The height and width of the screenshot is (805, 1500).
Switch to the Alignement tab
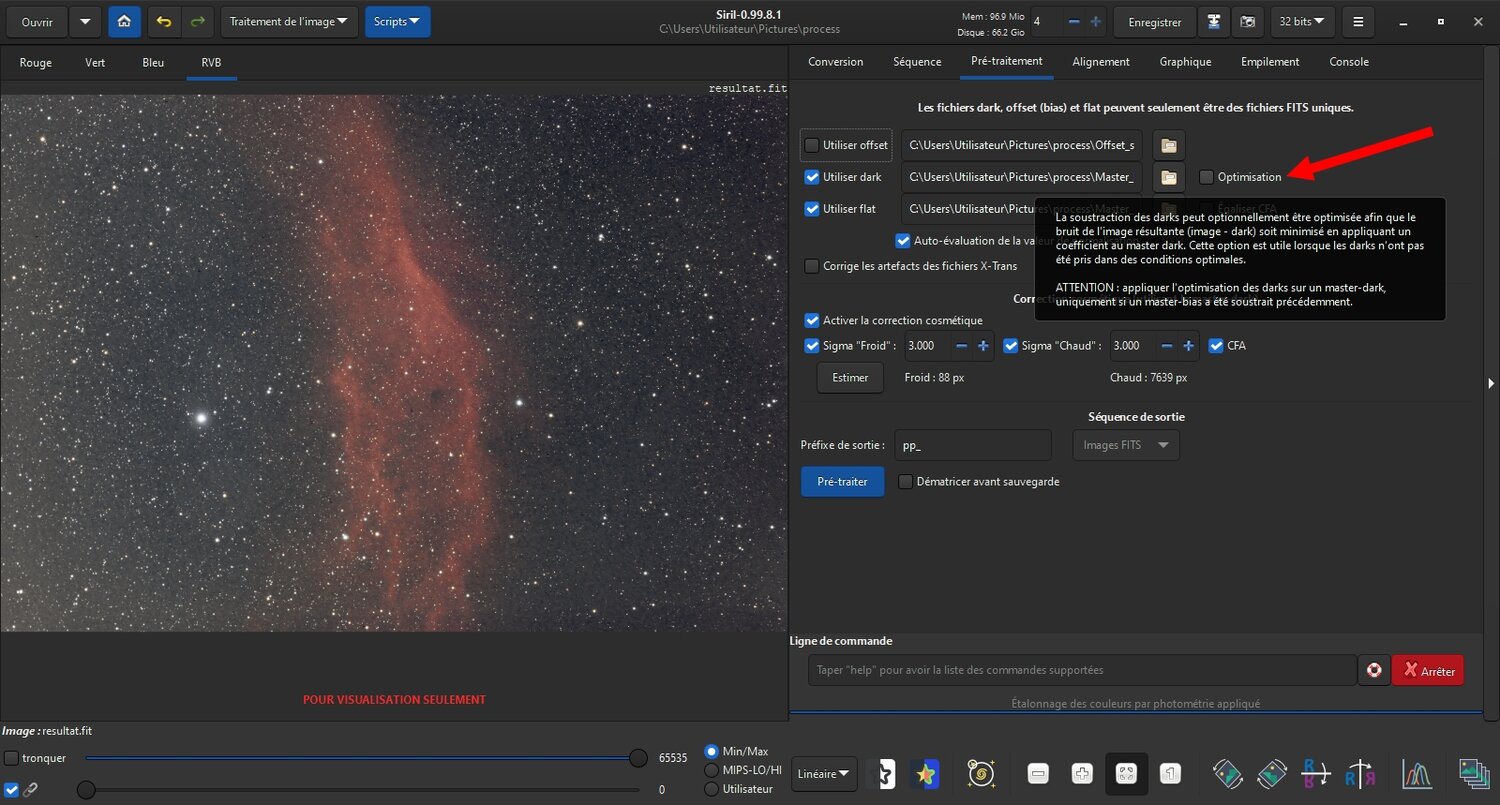click(1101, 61)
